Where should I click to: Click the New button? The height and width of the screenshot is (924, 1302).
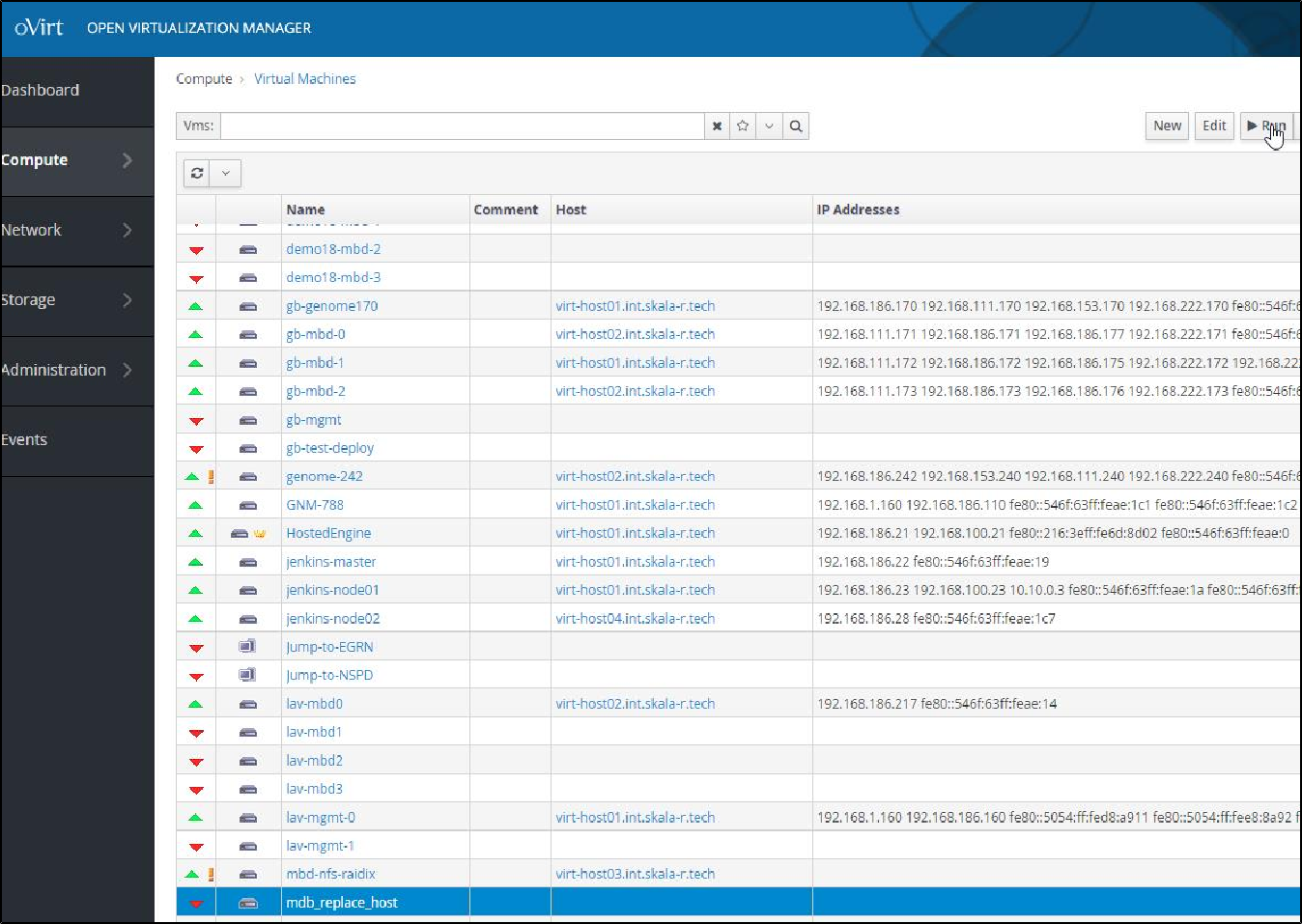1167,126
